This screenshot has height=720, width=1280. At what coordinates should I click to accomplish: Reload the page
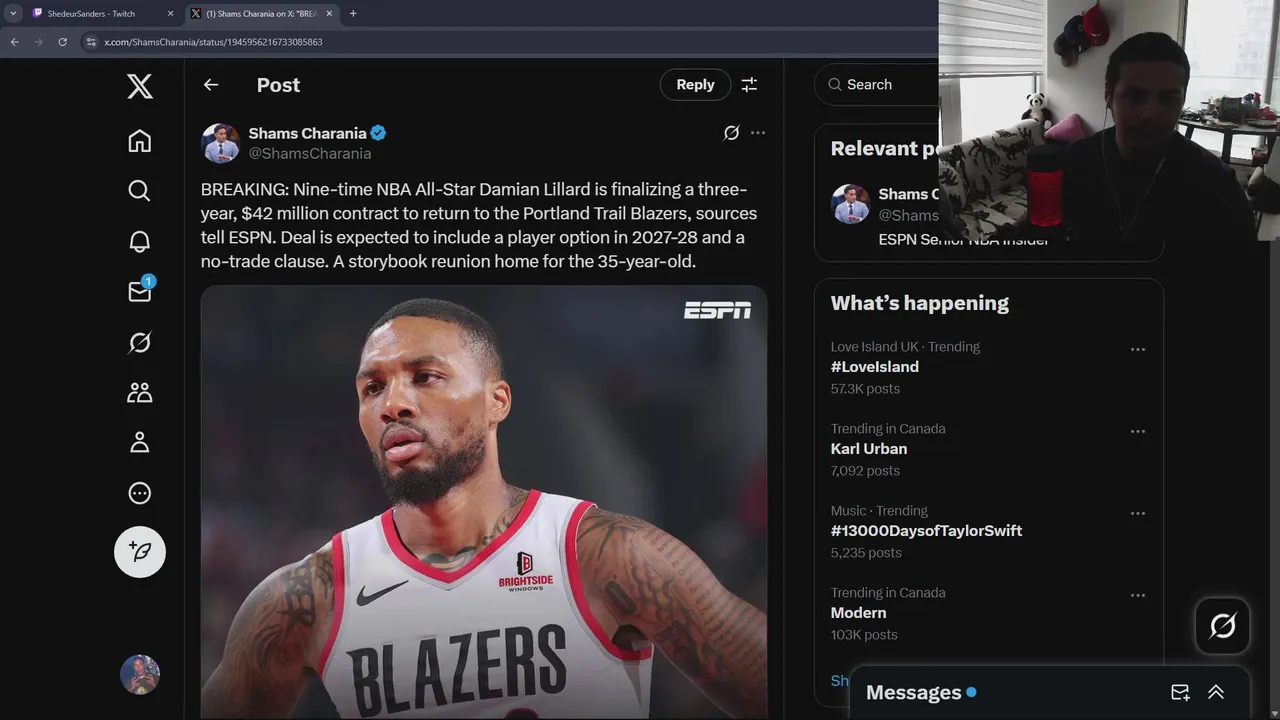click(x=62, y=42)
